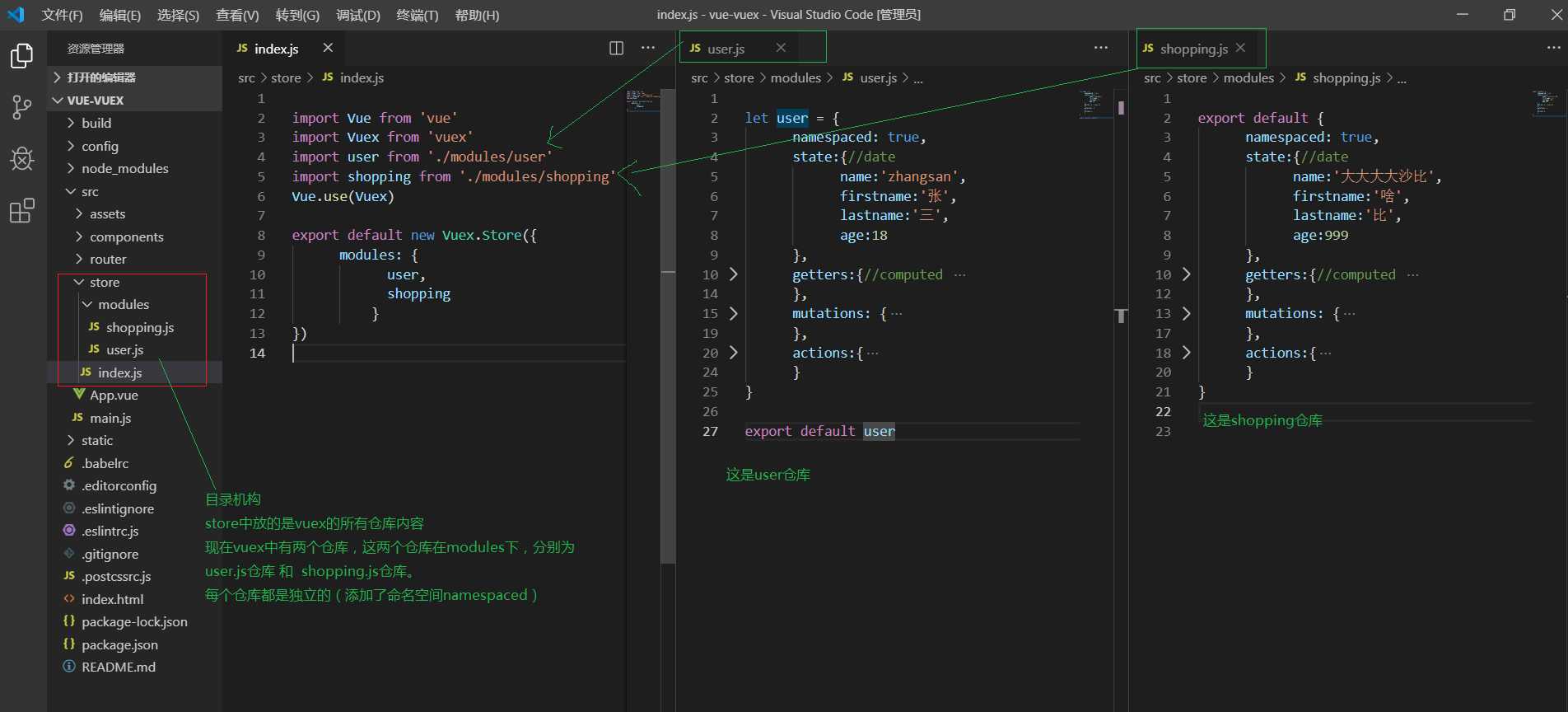Expand the components folder
The width and height of the screenshot is (1568, 712).
click(135, 237)
